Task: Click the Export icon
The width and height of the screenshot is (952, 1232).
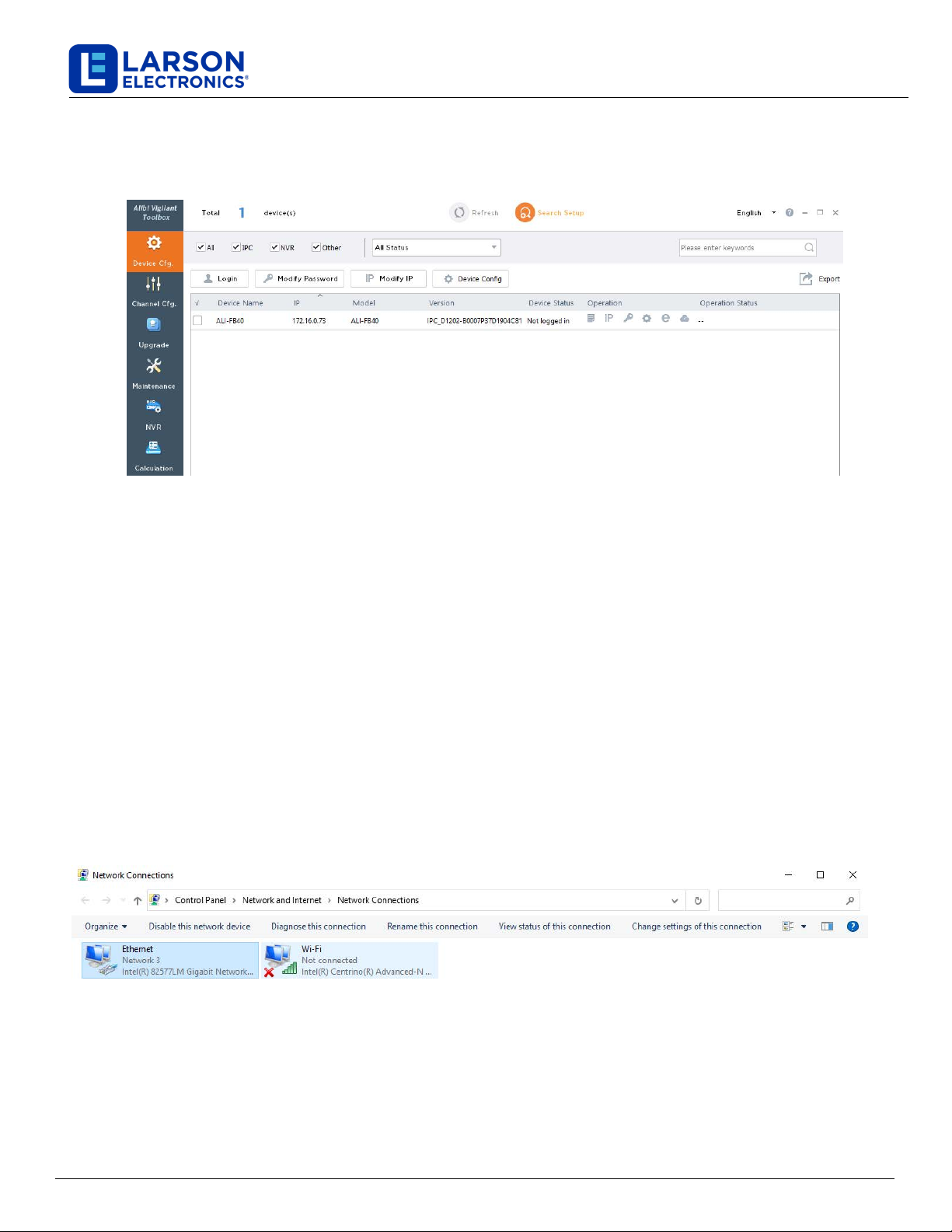Action: pyautogui.click(x=806, y=279)
